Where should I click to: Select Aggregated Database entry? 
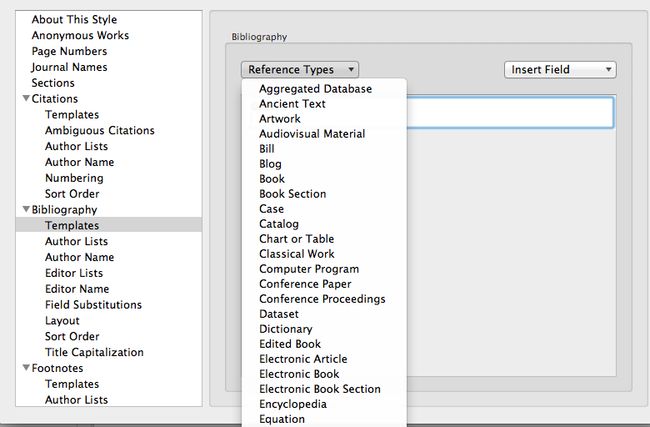click(x=315, y=89)
